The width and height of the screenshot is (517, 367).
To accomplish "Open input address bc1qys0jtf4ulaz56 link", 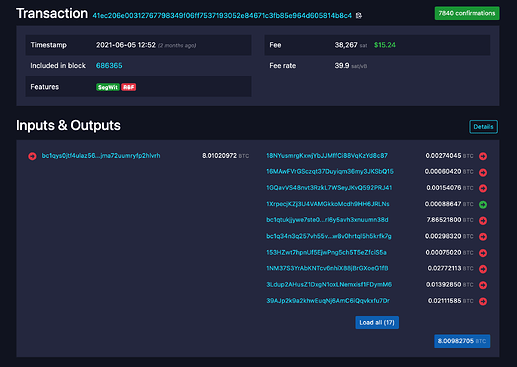I will pos(101,156).
